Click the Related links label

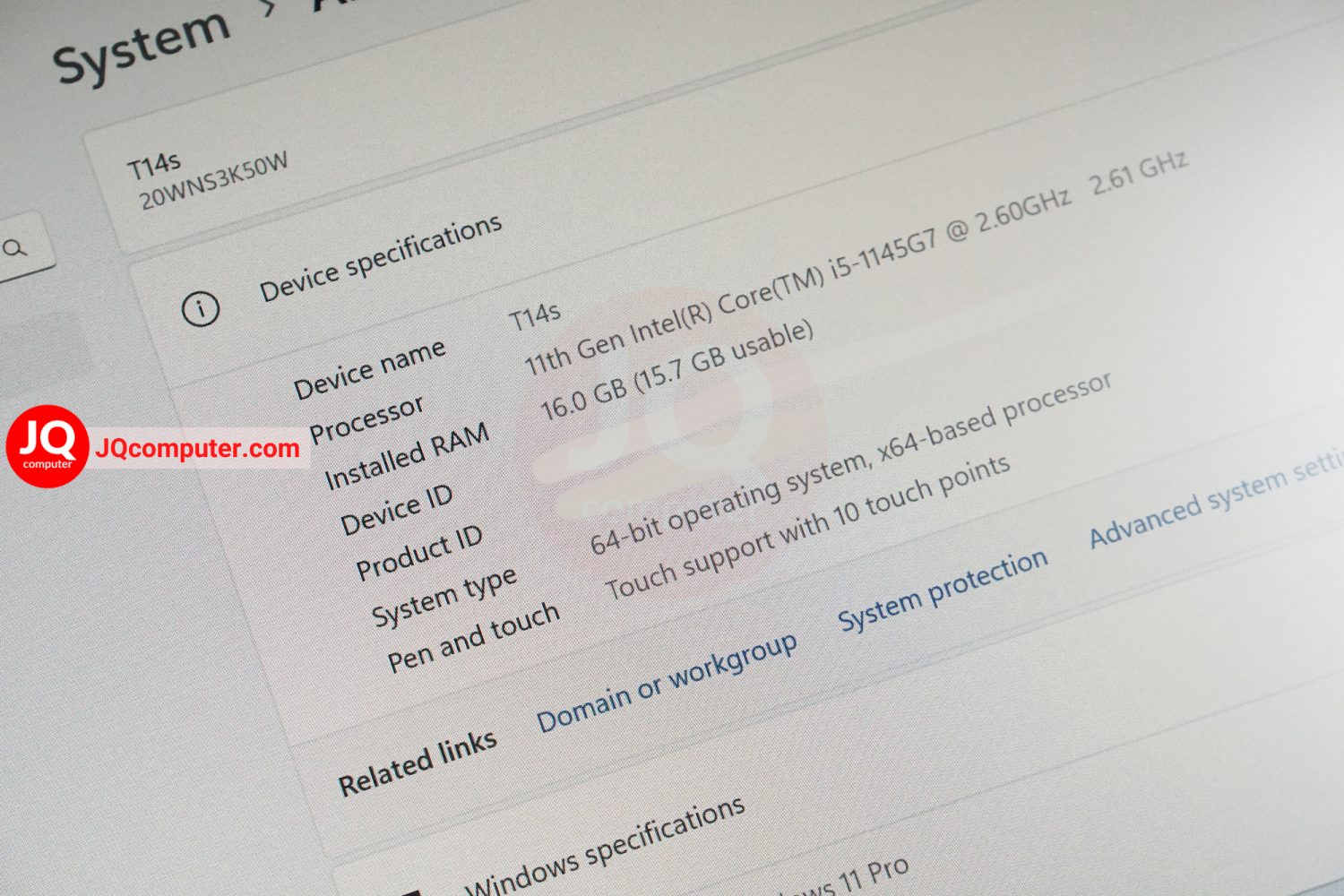417,762
